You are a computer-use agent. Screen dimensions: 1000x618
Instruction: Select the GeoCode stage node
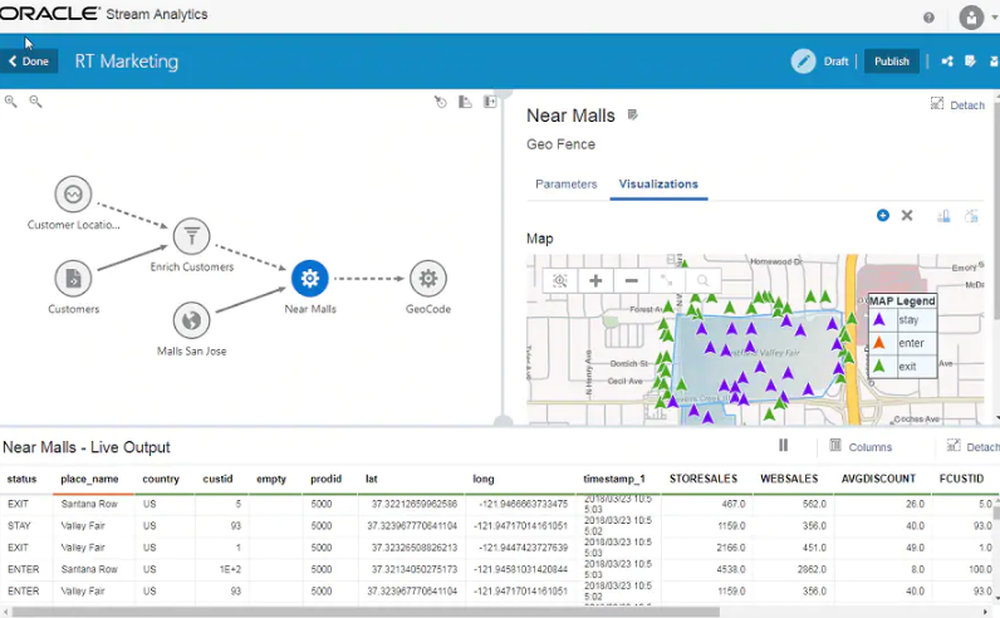coord(428,278)
